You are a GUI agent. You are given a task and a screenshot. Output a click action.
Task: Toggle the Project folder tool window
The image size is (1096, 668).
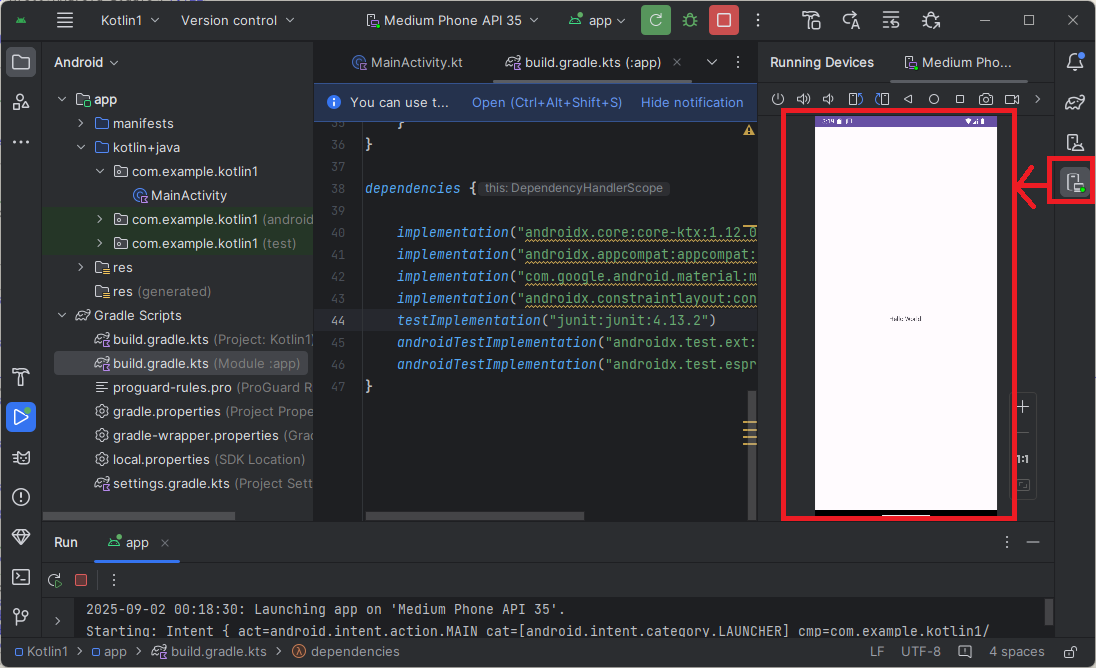tap(21, 62)
